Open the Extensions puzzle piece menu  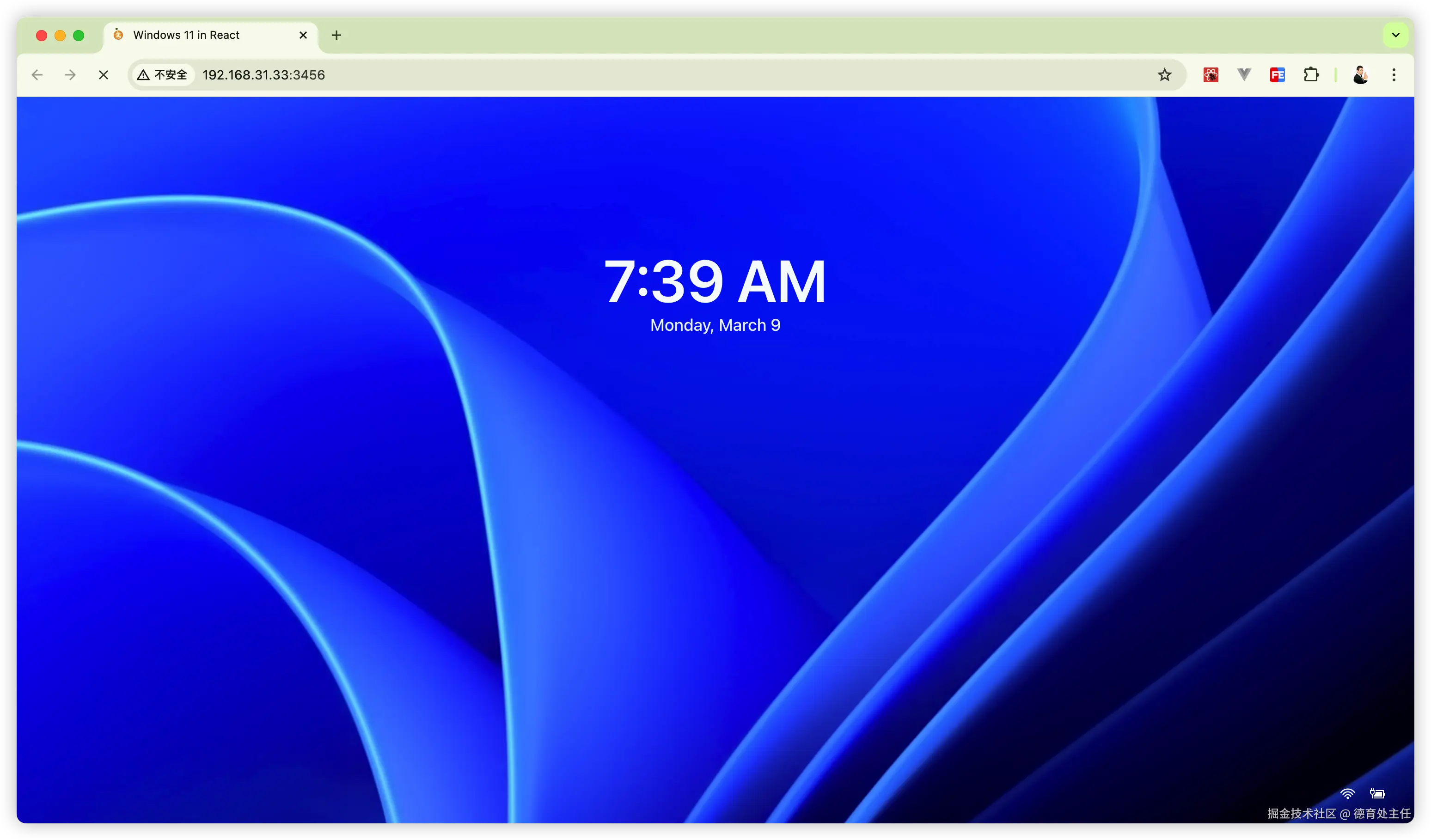[1311, 75]
